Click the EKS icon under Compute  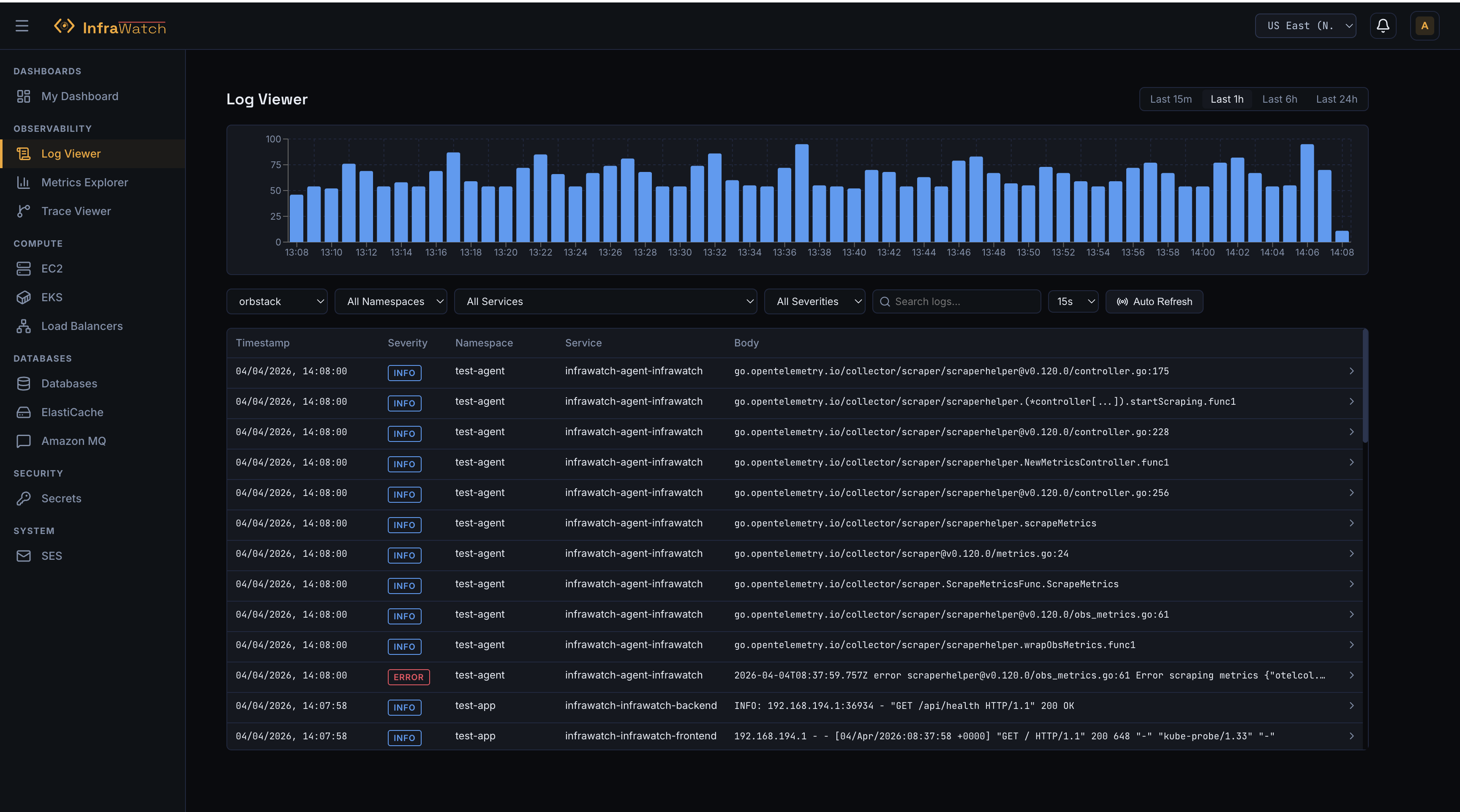pyautogui.click(x=23, y=297)
